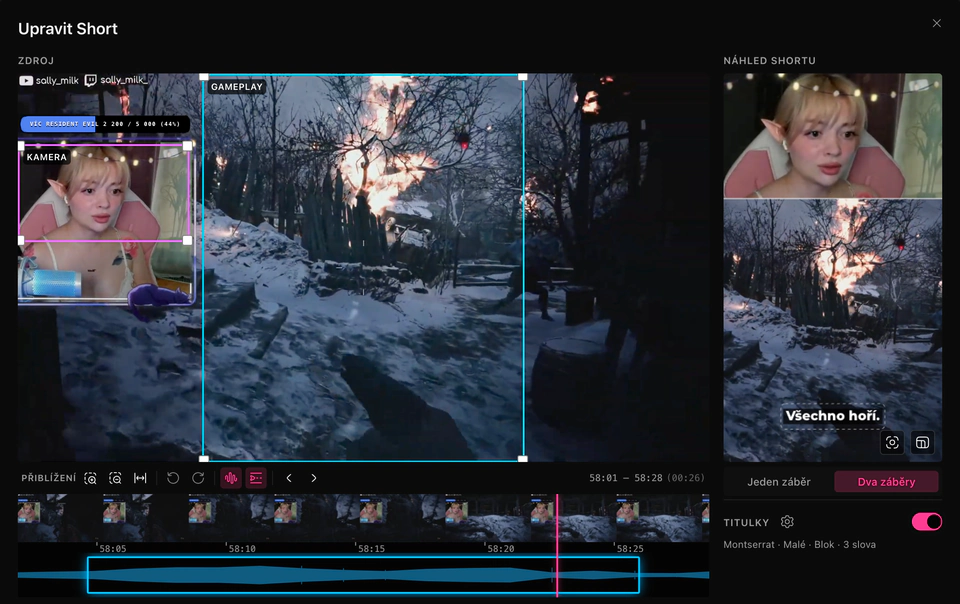The height and width of the screenshot is (604, 960).
Task: Click the 58:10 timeline marker
Action: point(242,549)
